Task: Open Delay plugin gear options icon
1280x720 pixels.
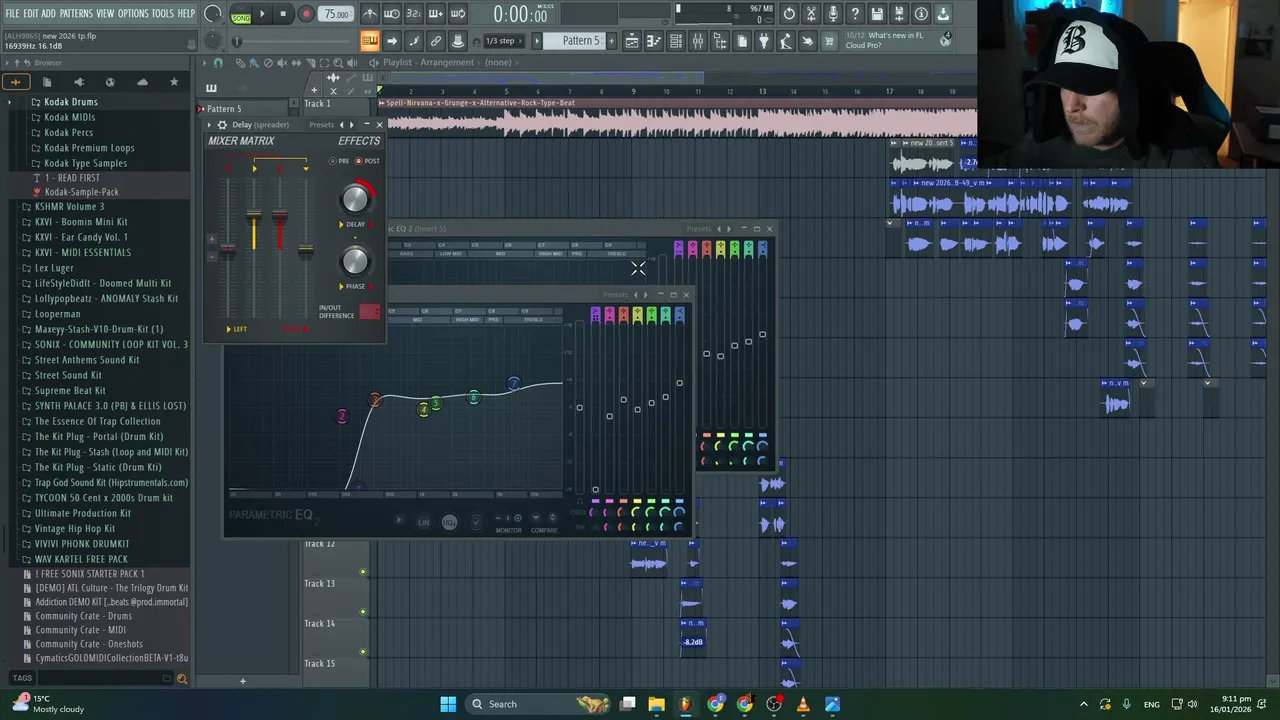Action: tap(222, 125)
